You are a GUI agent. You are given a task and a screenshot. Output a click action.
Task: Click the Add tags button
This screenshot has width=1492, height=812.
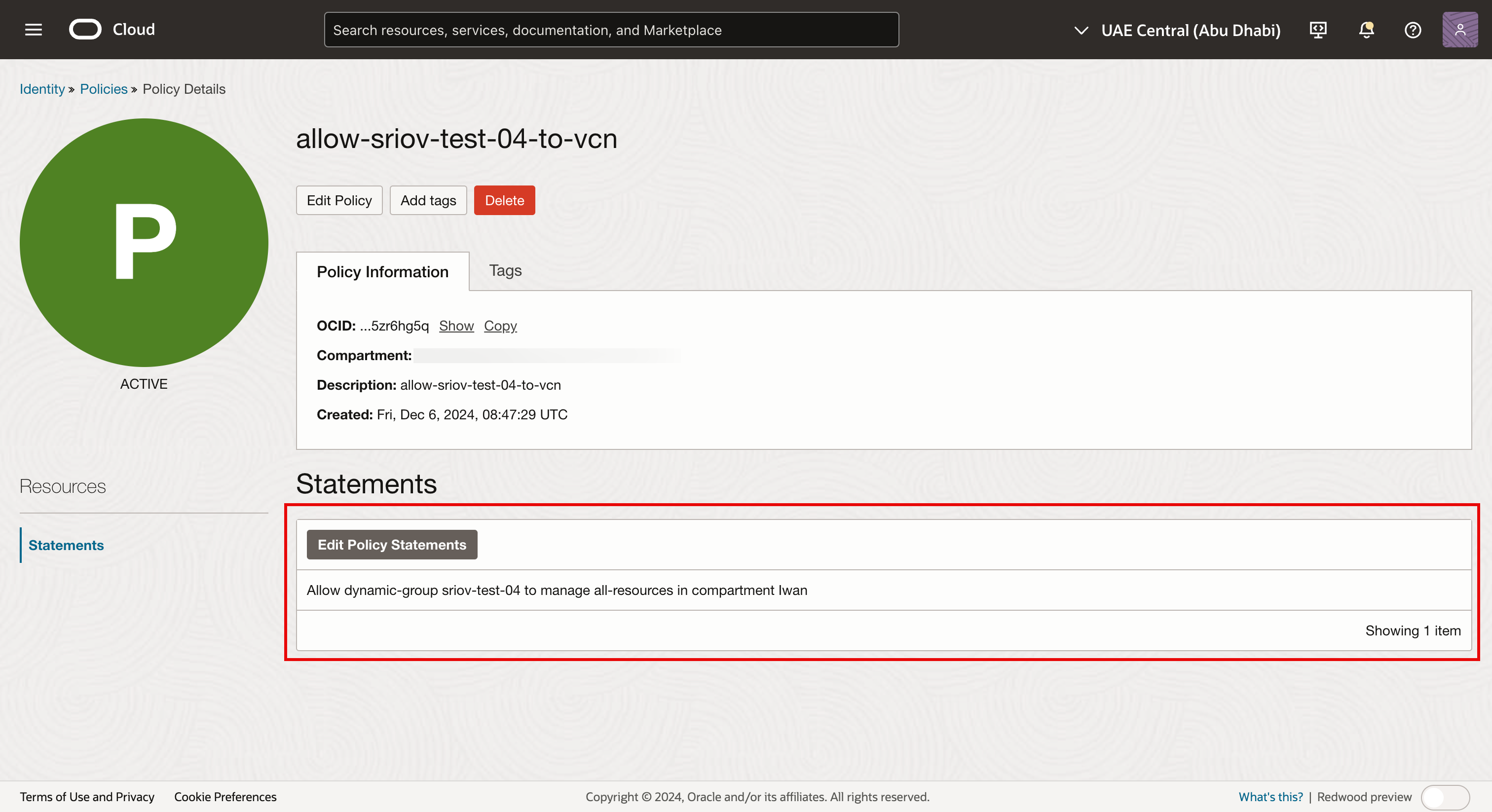[x=428, y=200]
